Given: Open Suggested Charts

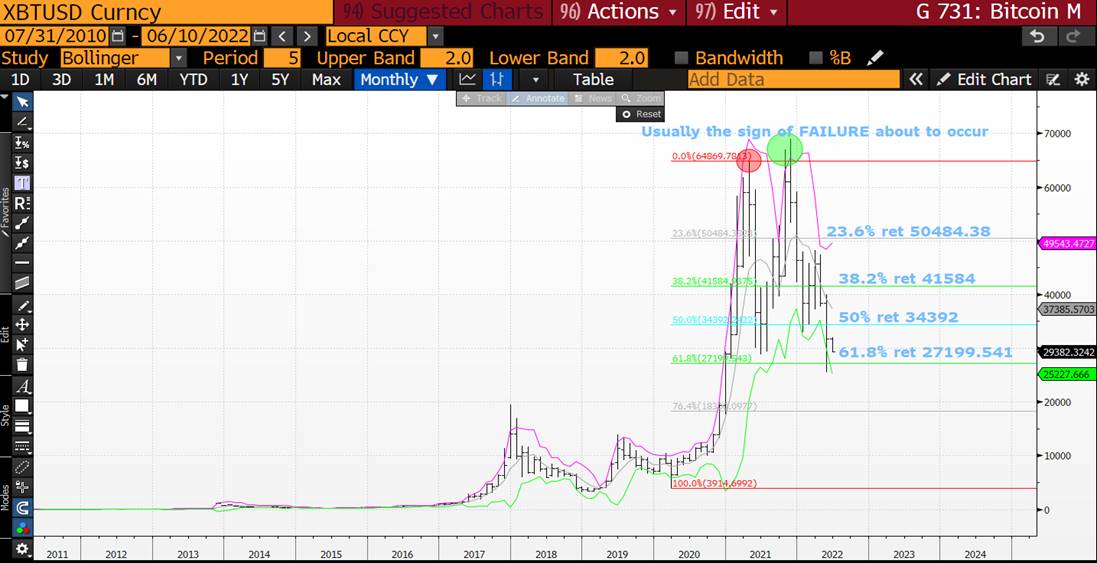Looking at the screenshot, I should pyautogui.click(x=442, y=12).
